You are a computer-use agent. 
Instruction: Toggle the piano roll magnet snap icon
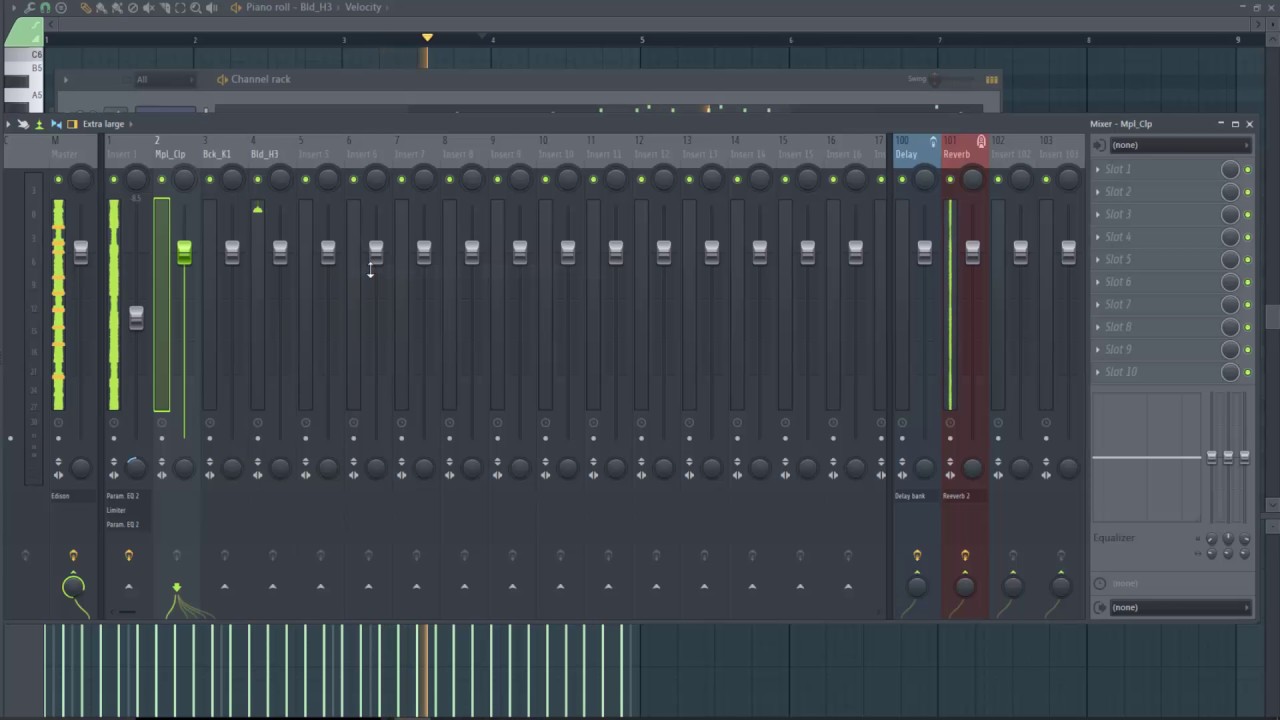click(x=45, y=7)
